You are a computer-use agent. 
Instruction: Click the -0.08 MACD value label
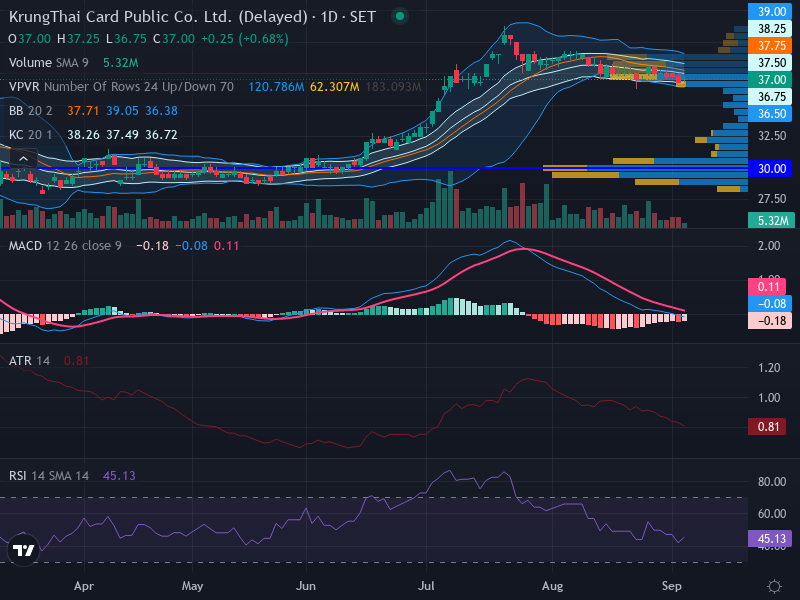pyautogui.click(x=770, y=304)
